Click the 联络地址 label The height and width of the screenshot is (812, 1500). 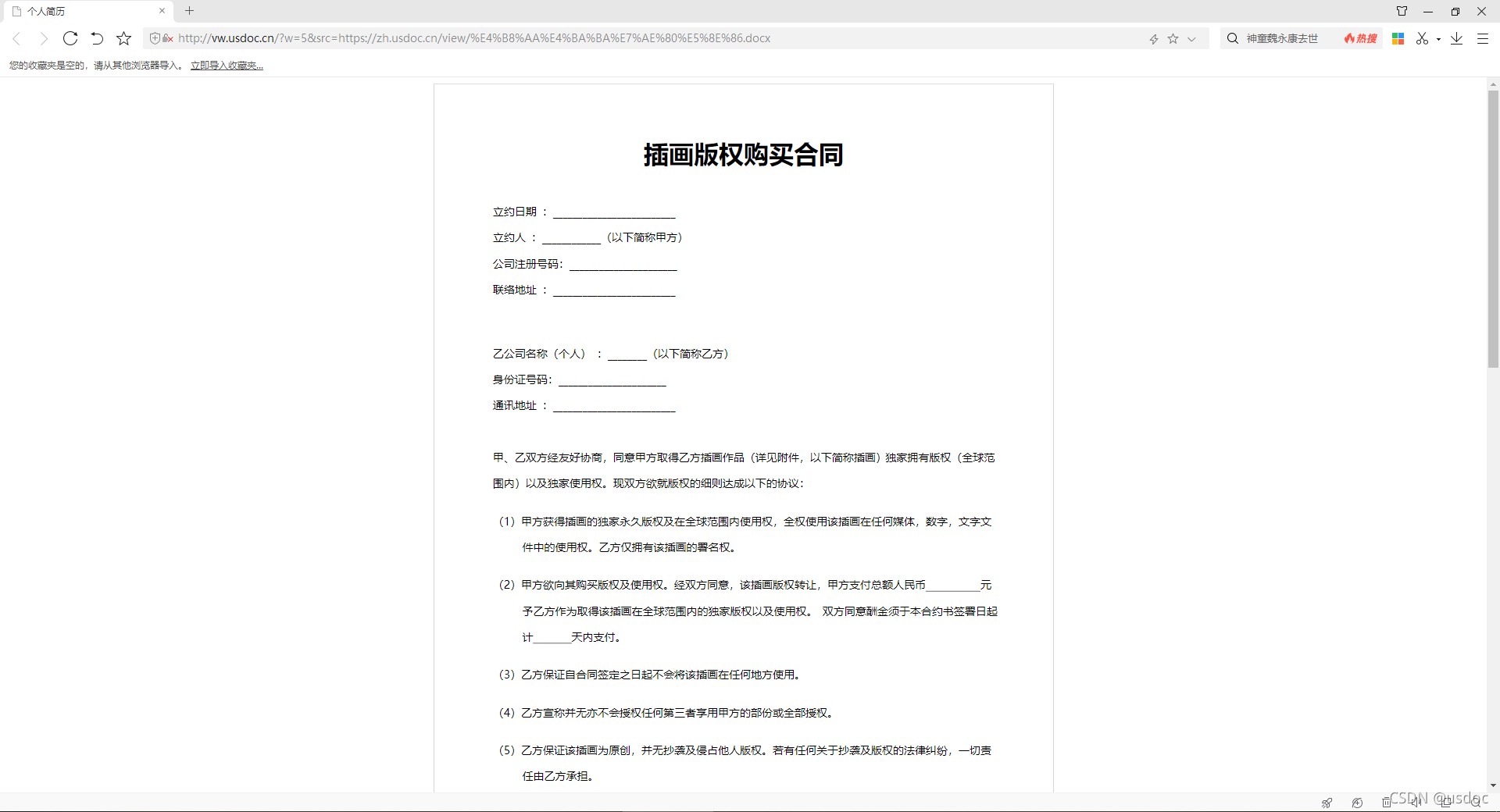point(515,290)
